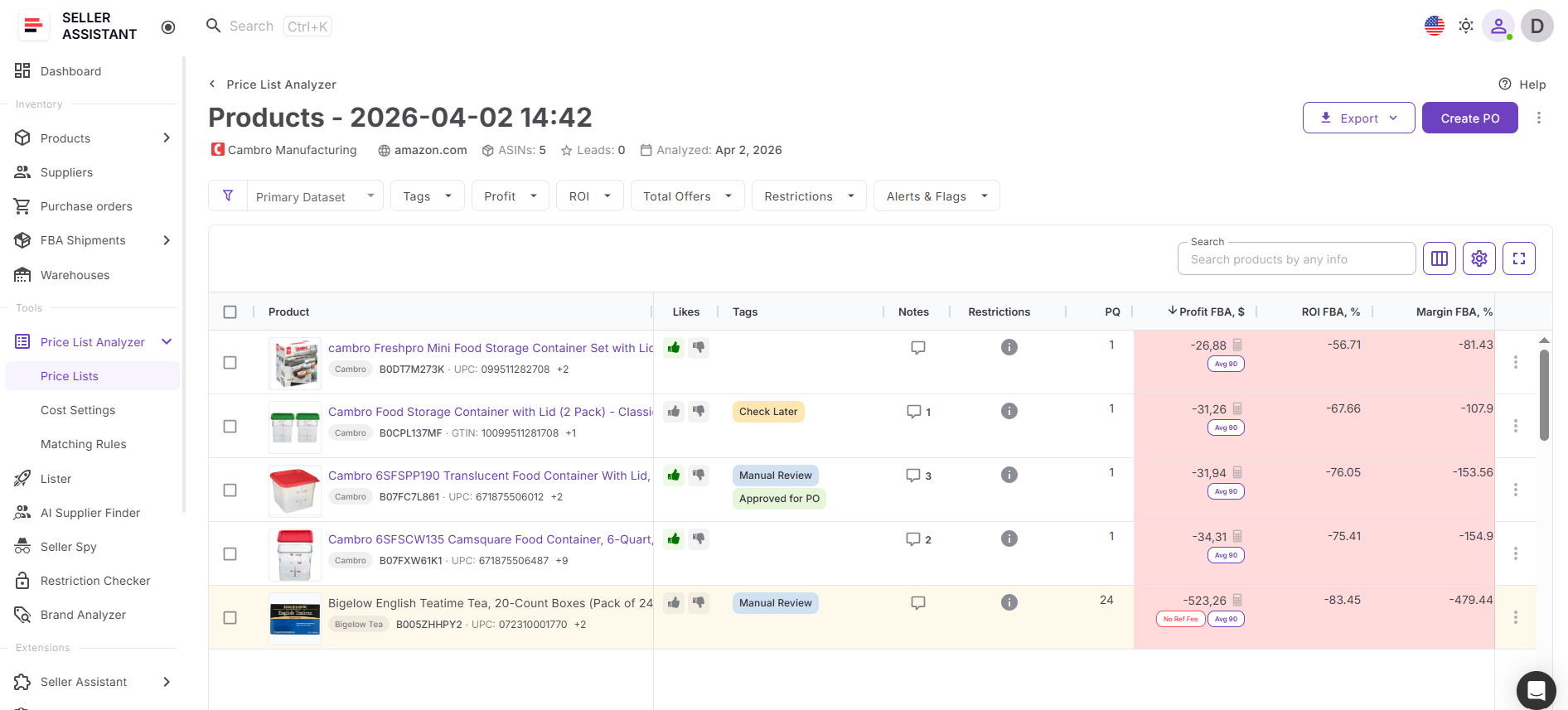Click the Seller Assistant logo icon
Image resolution: width=1568 pixels, height=710 pixels.
tap(32, 26)
